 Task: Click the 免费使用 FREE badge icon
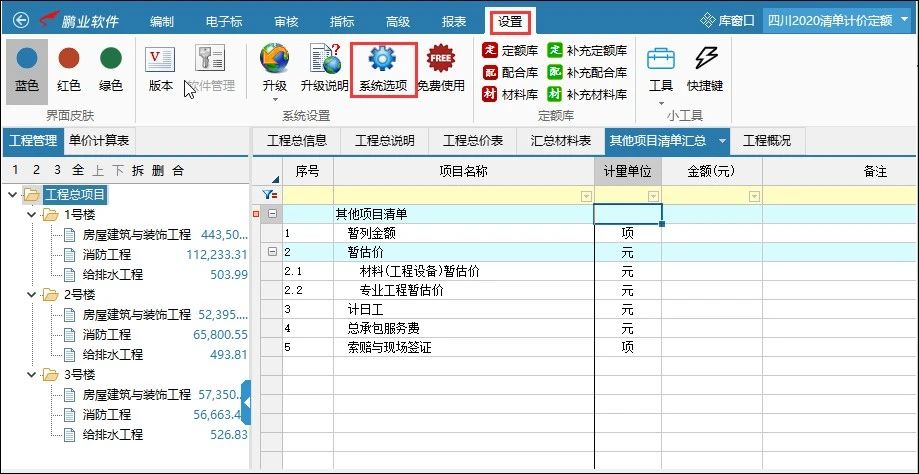[x=440, y=60]
